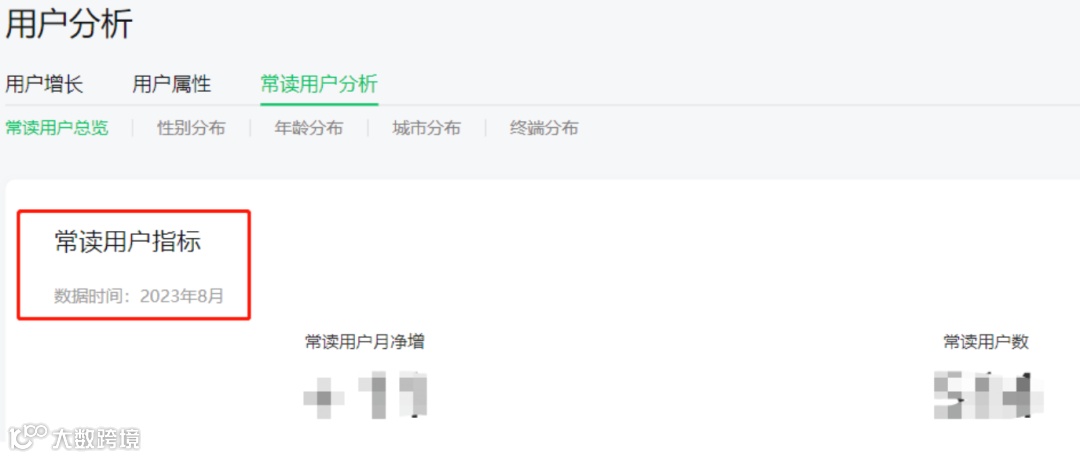
Task: Go to the 年龄分布 sub-tab
Action: [x=309, y=128]
